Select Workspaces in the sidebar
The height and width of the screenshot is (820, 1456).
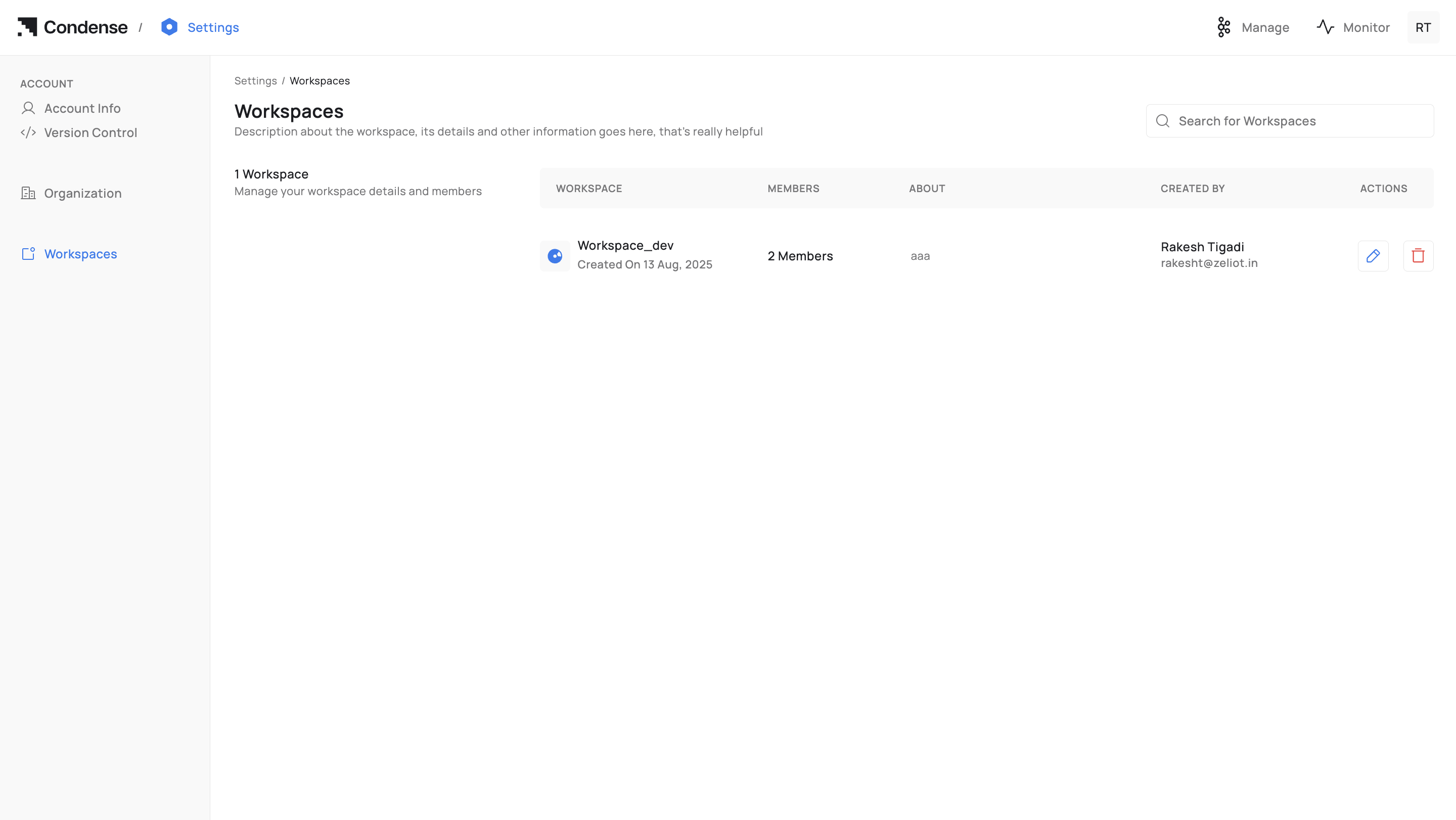pos(80,254)
